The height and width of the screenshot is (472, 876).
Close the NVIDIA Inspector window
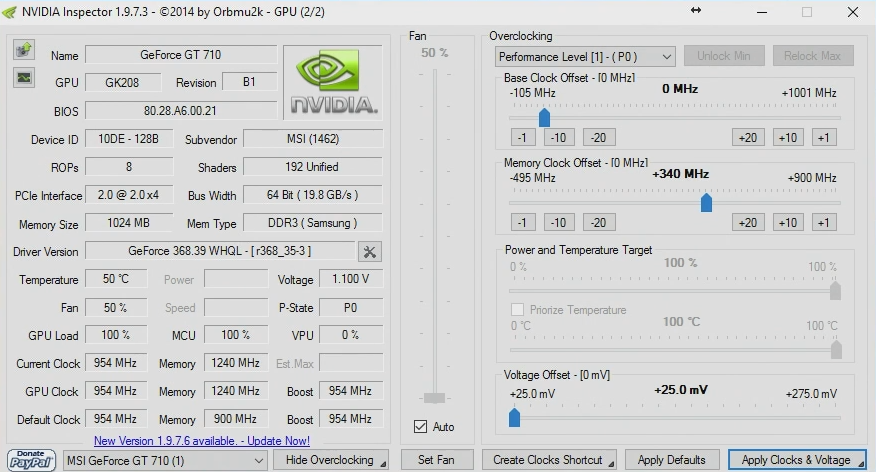853,12
